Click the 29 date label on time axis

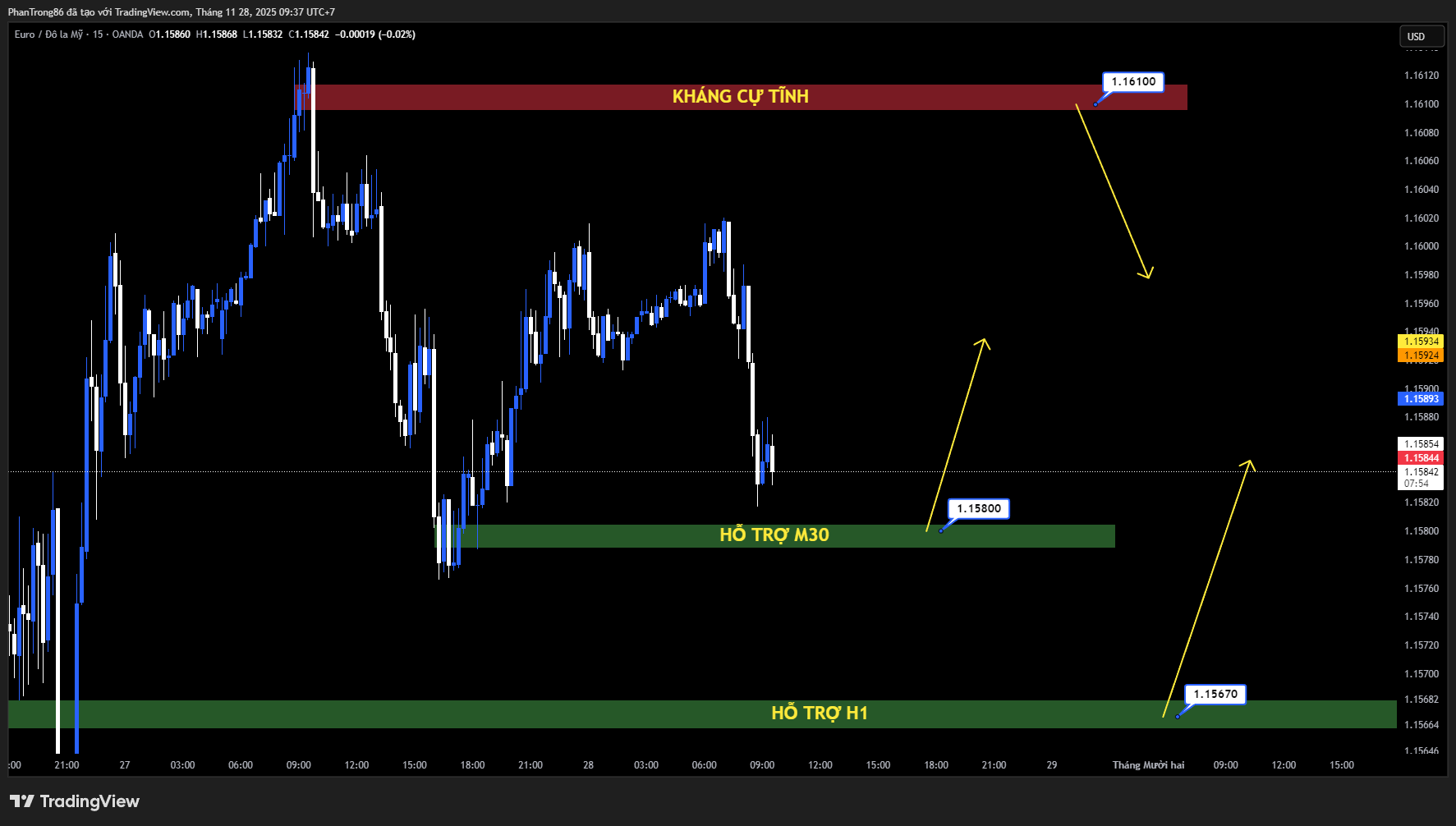tap(1052, 765)
